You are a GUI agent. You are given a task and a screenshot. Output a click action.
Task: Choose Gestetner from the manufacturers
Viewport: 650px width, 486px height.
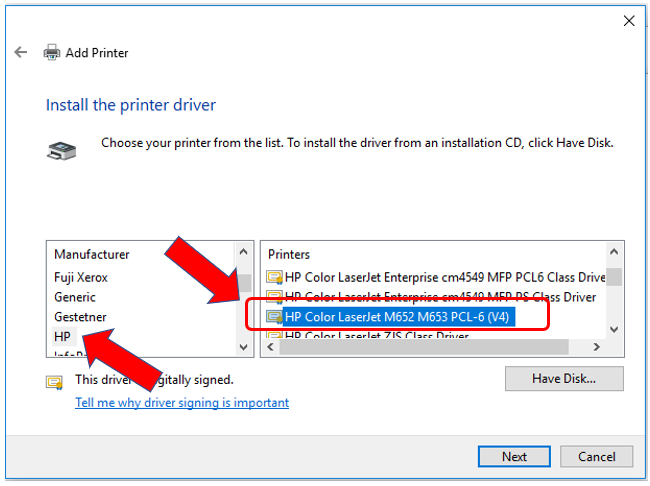tap(80, 317)
